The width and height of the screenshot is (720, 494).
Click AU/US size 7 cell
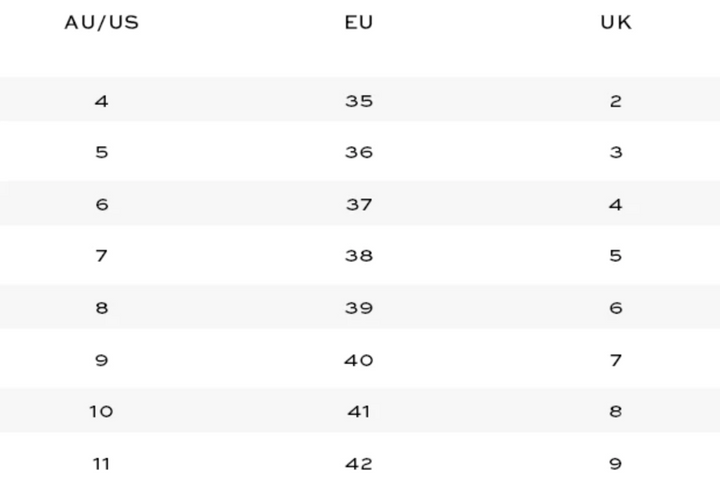pos(101,256)
